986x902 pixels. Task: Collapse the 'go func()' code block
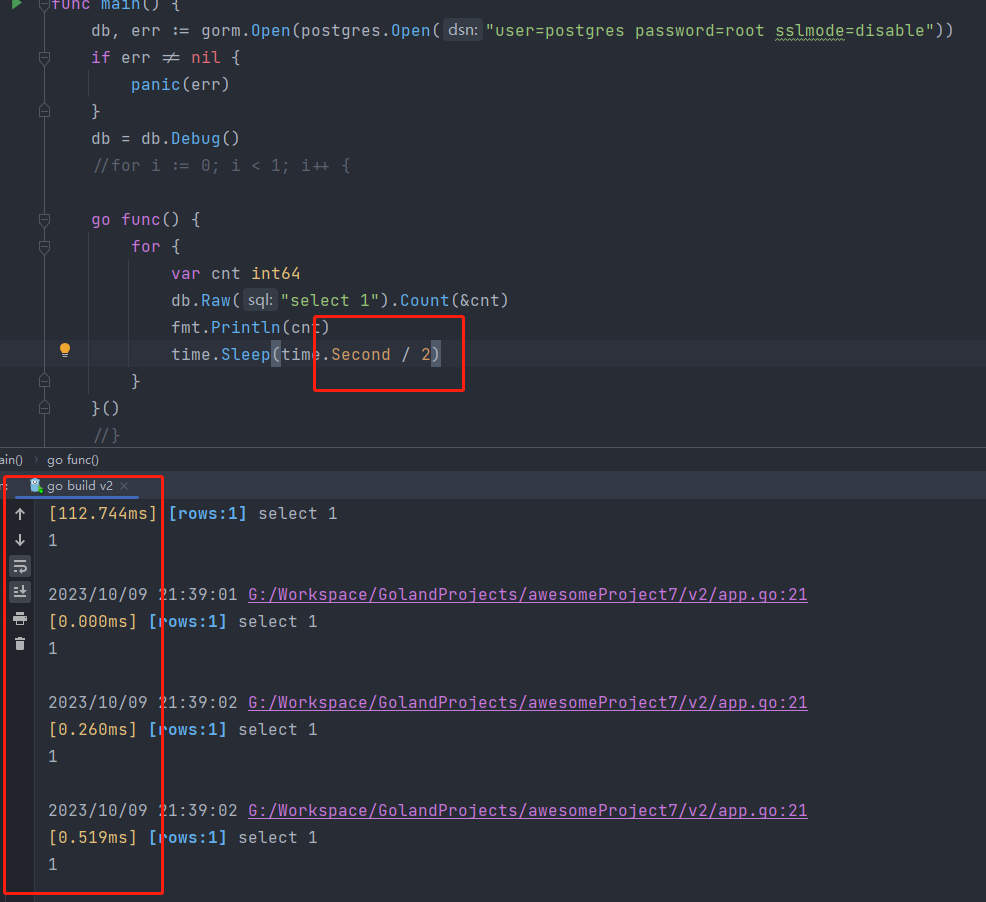[x=44, y=219]
